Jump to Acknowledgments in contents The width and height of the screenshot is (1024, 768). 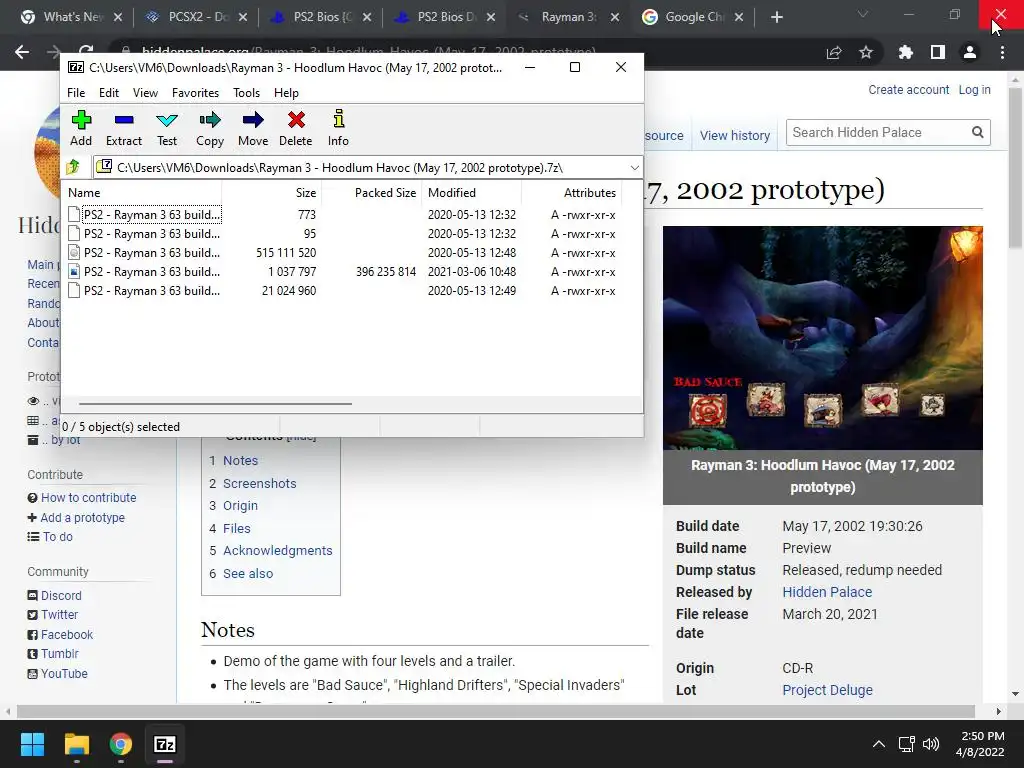tap(278, 551)
